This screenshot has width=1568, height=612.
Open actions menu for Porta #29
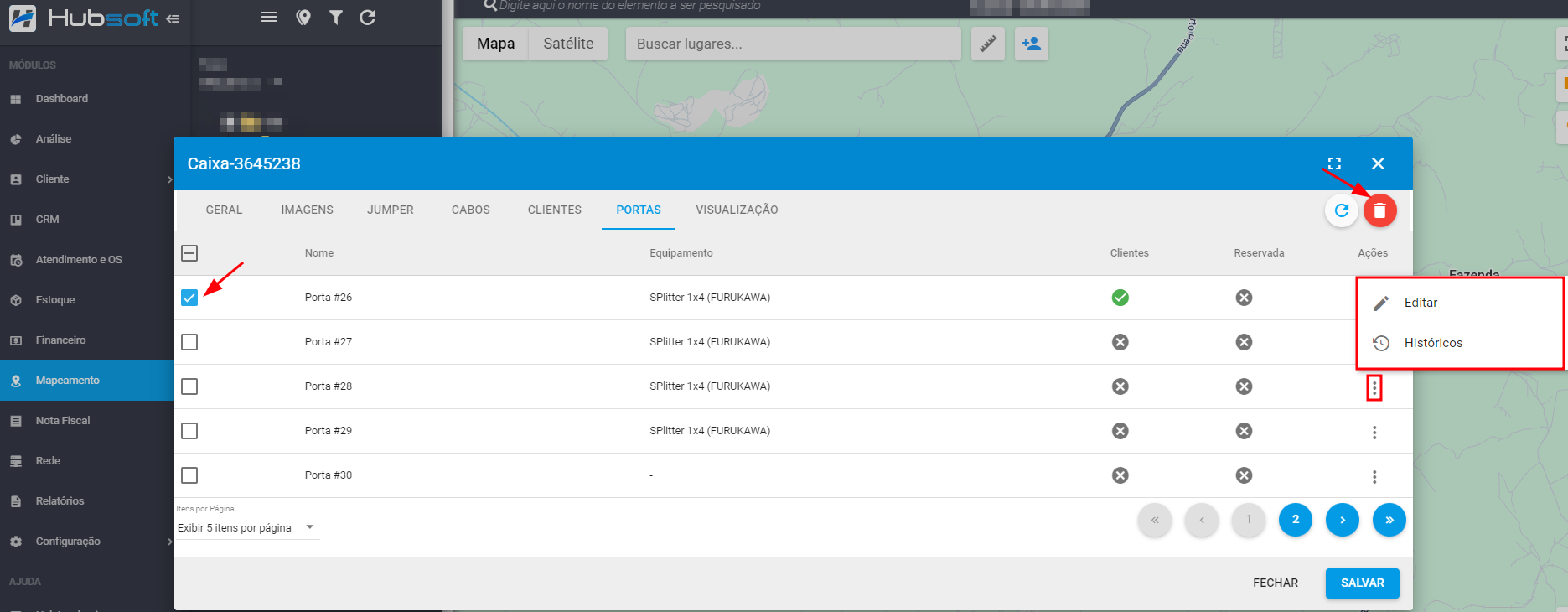click(x=1374, y=433)
